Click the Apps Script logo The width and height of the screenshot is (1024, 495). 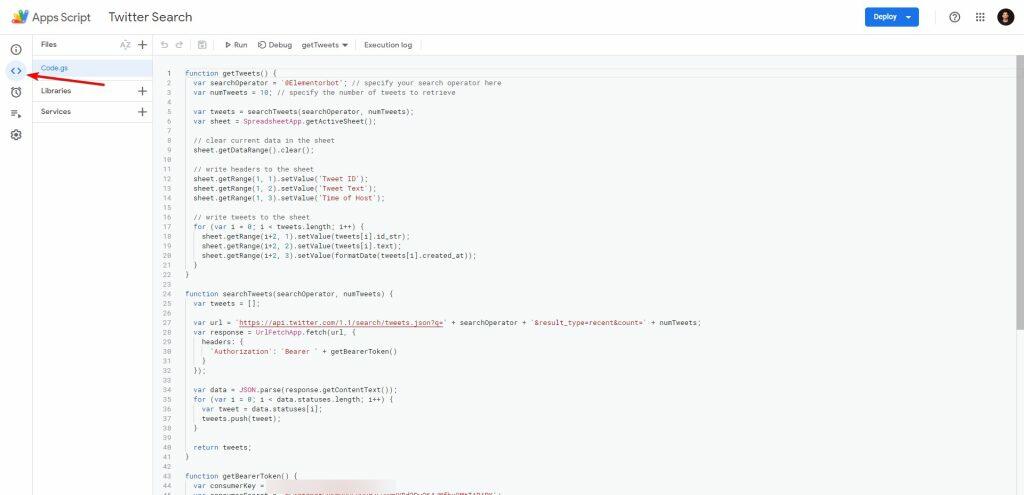pos(51,17)
